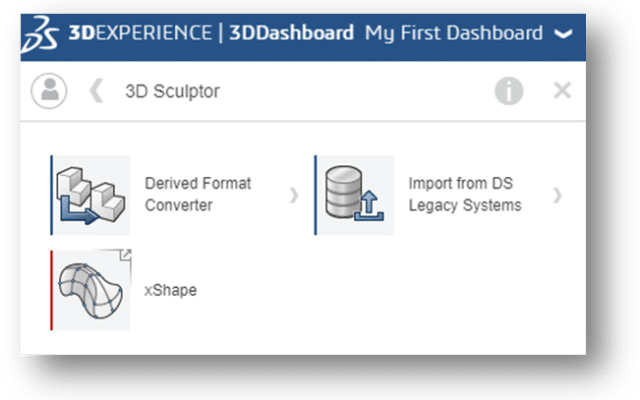
Task: Go back with the left chevron
Action: pos(96,91)
